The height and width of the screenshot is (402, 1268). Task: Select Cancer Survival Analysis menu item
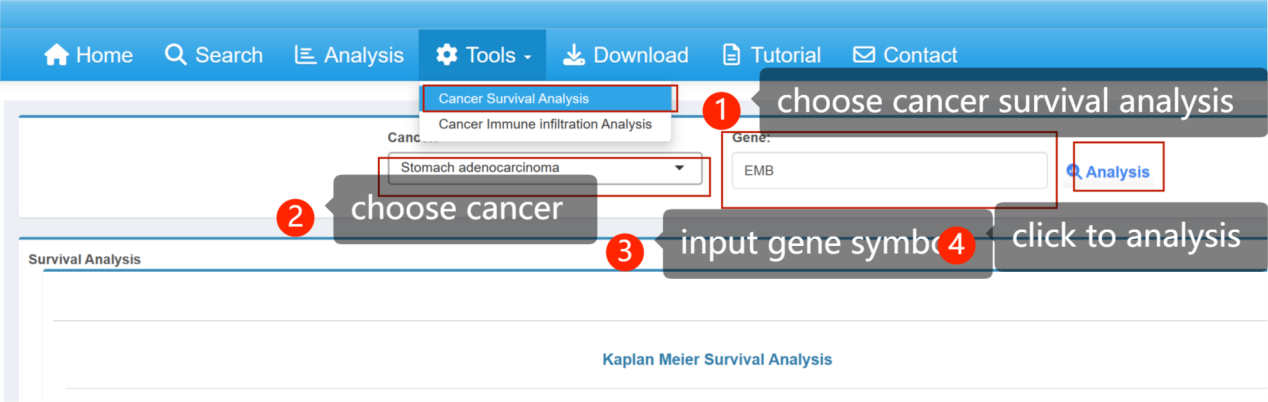point(514,99)
